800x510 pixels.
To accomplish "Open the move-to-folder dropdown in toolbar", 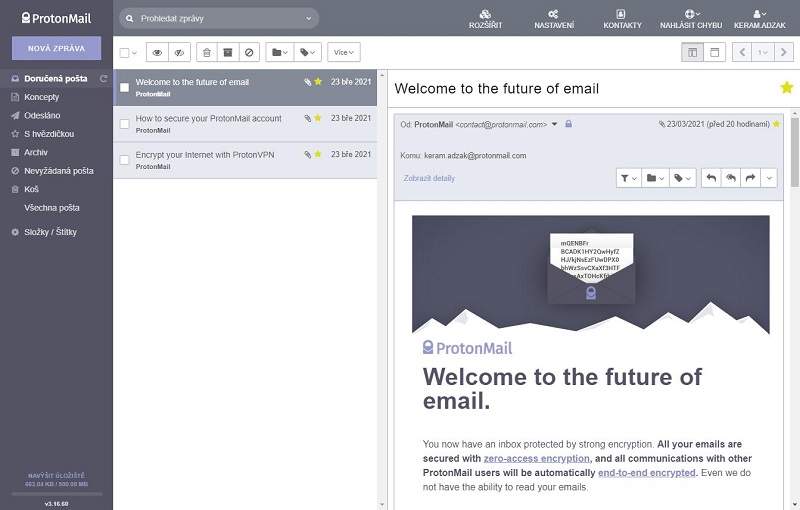I will pos(280,52).
